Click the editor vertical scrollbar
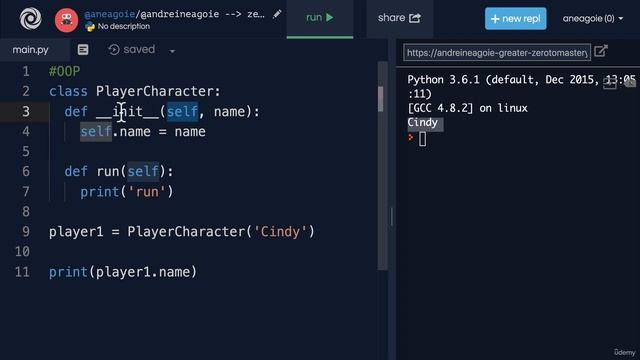 pyautogui.click(x=381, y=165)
